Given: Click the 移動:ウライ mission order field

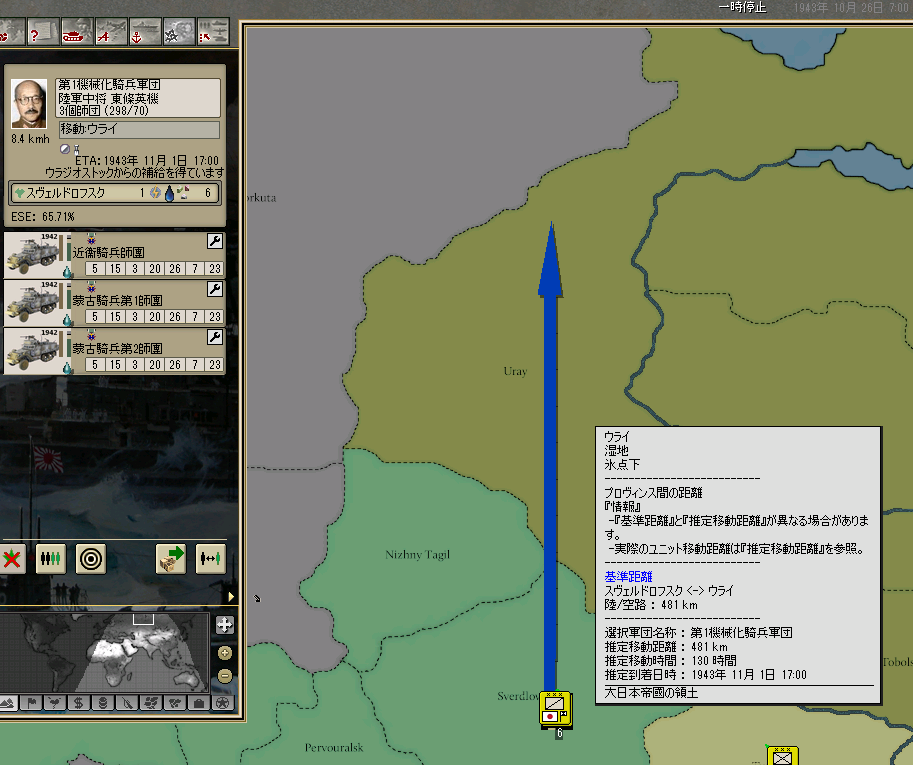Looking at the screenshot, I should [139, 129].
